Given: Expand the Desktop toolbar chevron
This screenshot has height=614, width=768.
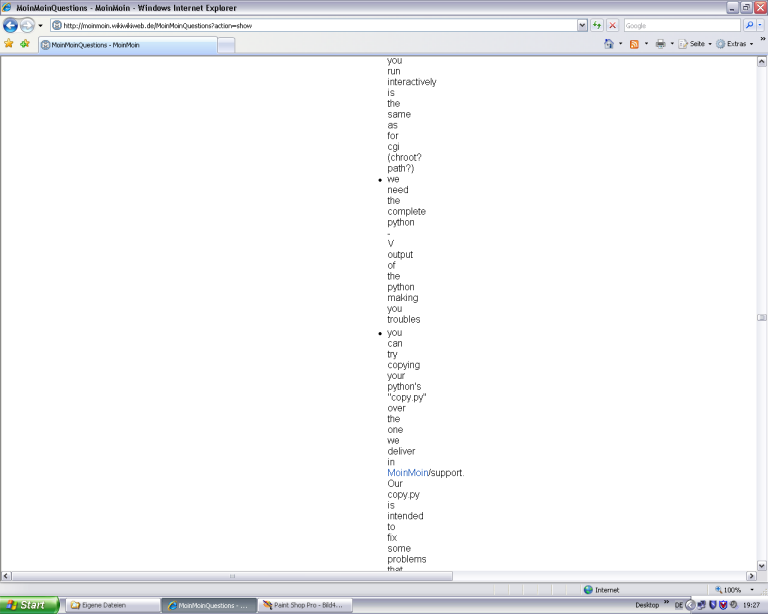Looking at the screenshot, I should pyautogui.click(x=666, y=602).
